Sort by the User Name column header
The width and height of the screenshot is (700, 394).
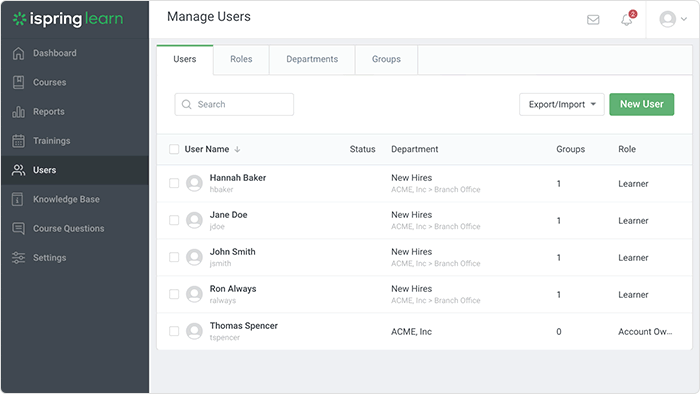pos(207,149)
